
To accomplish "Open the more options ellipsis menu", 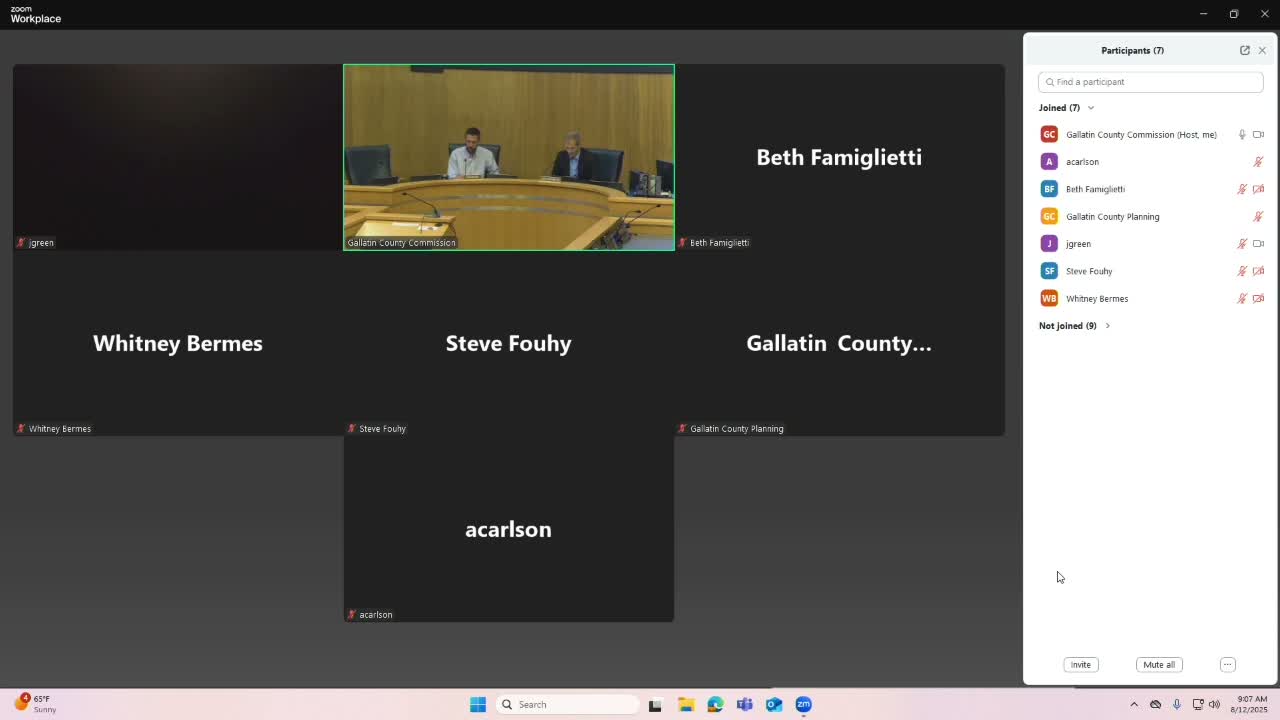I will [x=1227, y=664].
